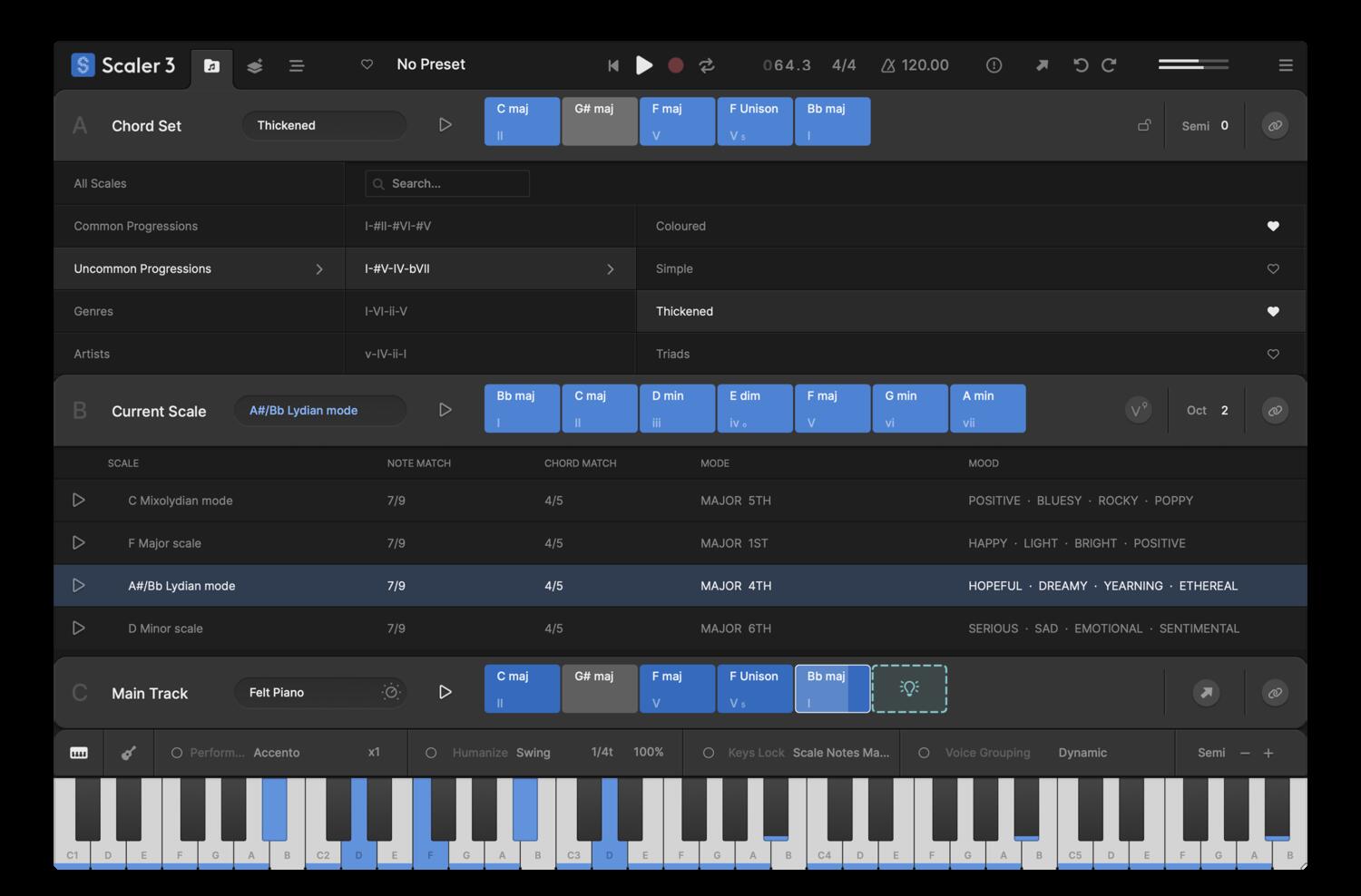Viewport: 1361px width, 896px height.
Task: Open the MIDI keyboard icon in the bottom bar
Action: pyautogui.click(x=78, y=753)
